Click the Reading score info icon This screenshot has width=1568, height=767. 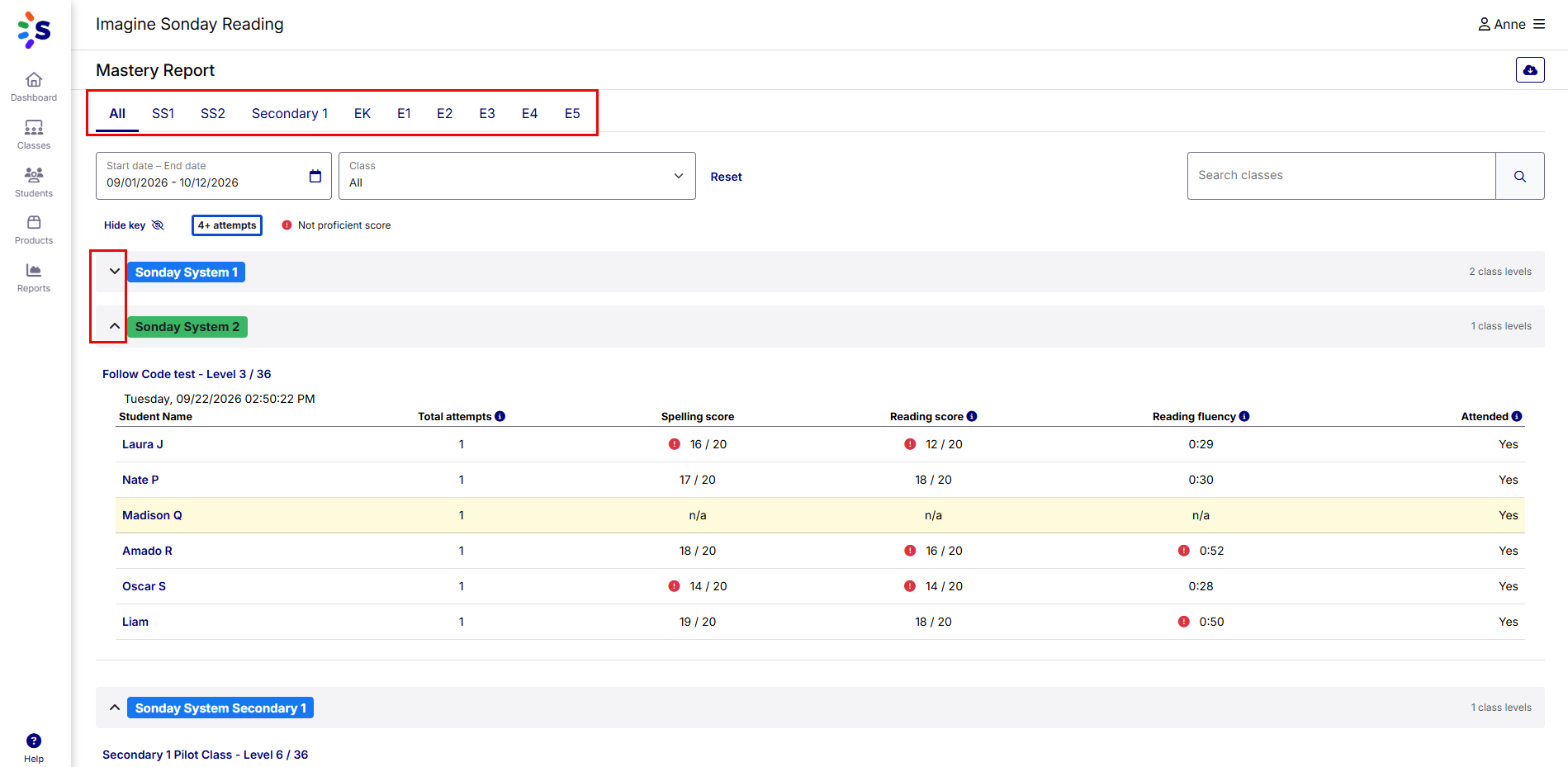972,416
